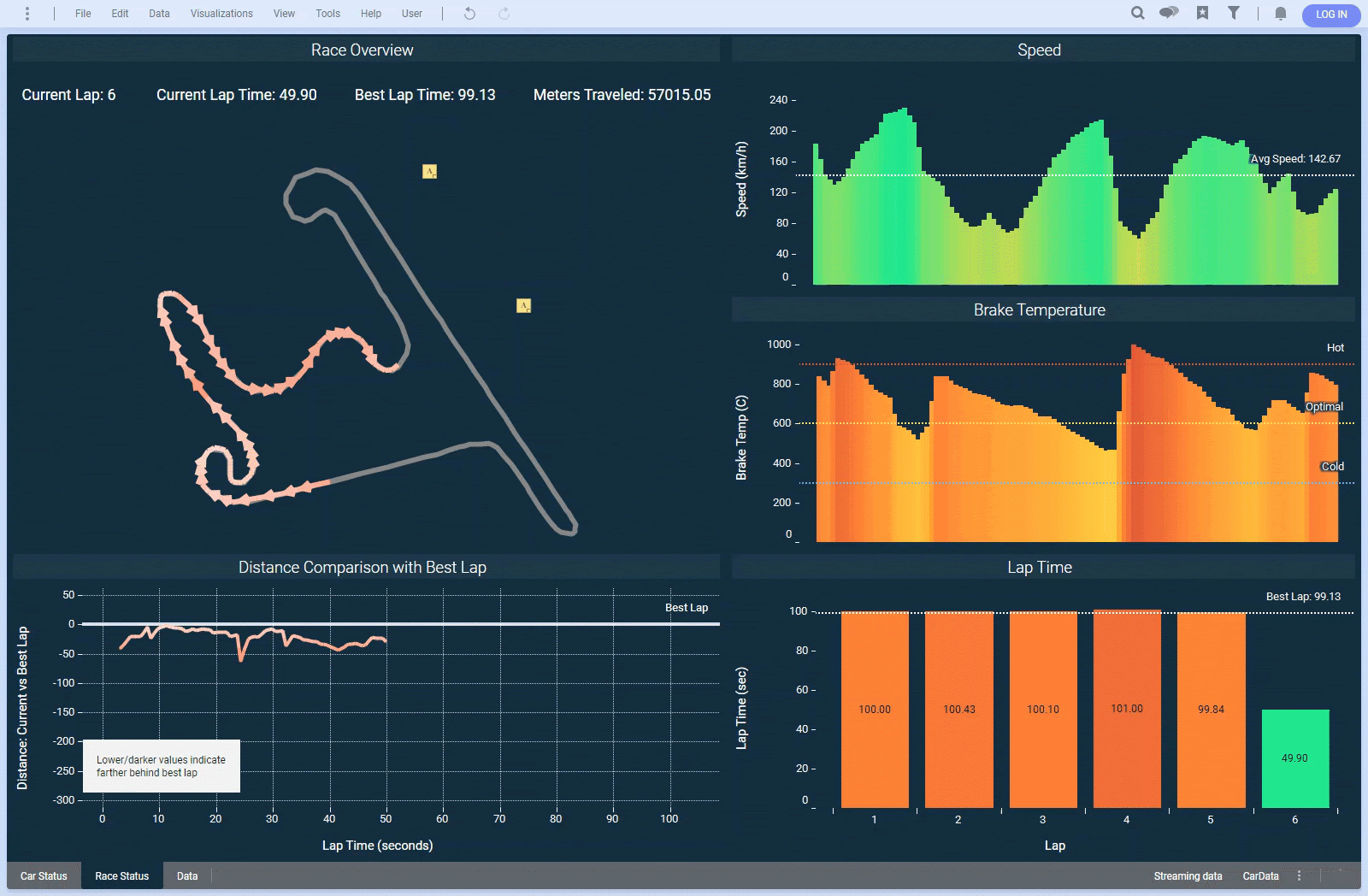The height and width of the screenshot is (896, 1368).
Task: Switch to the Data page tab
Action: (187, 876)
